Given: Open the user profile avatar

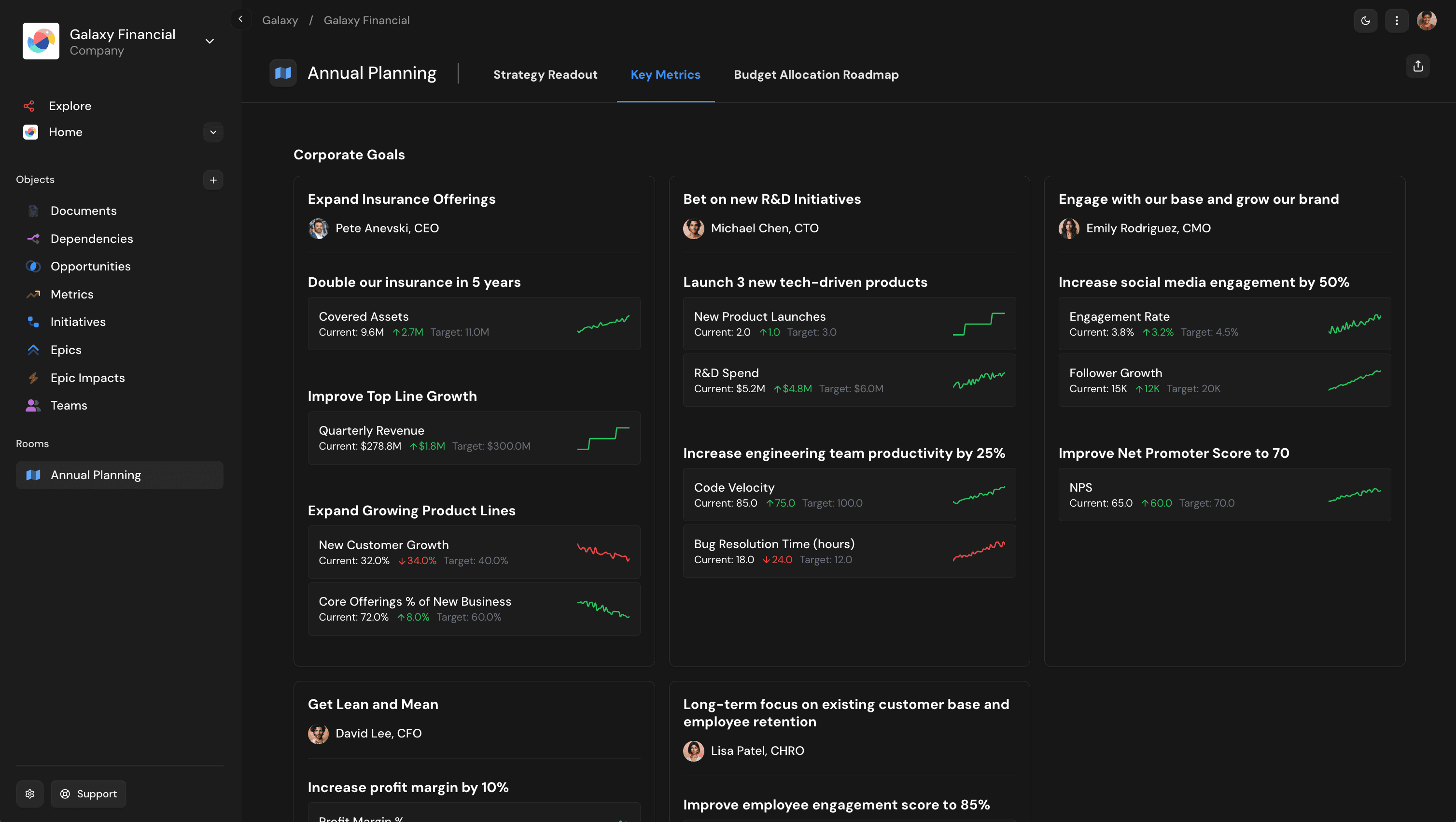Looking at the screenshot, I should point(1426,21).
